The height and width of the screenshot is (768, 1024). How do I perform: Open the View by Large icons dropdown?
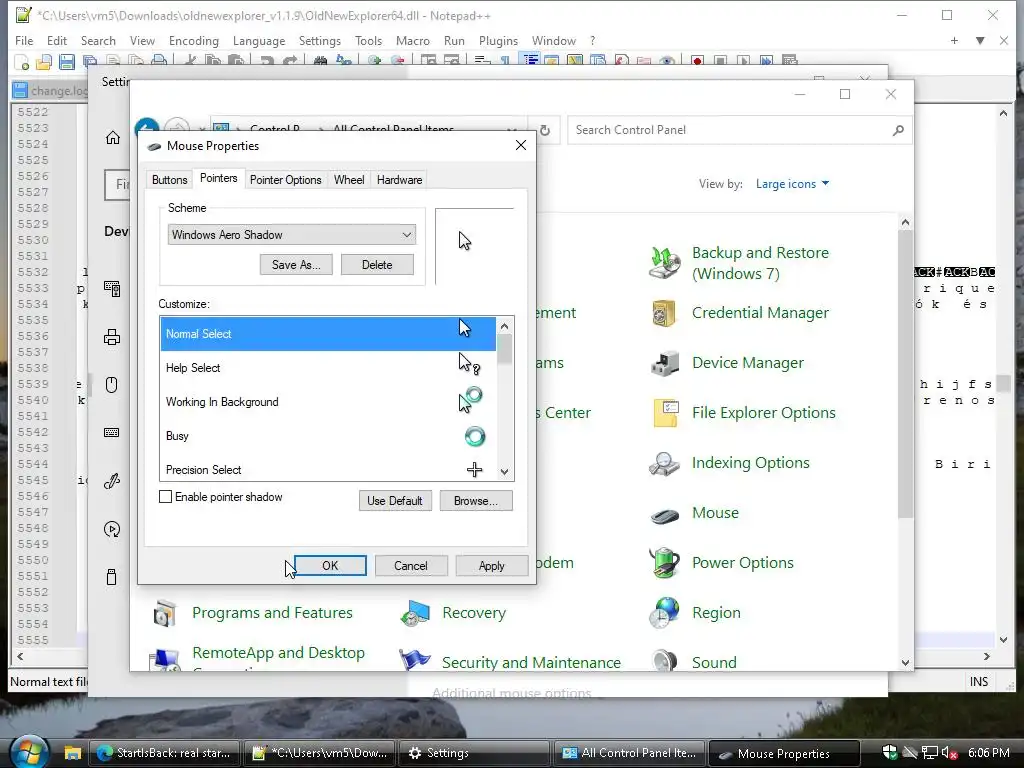coord(792,184)
